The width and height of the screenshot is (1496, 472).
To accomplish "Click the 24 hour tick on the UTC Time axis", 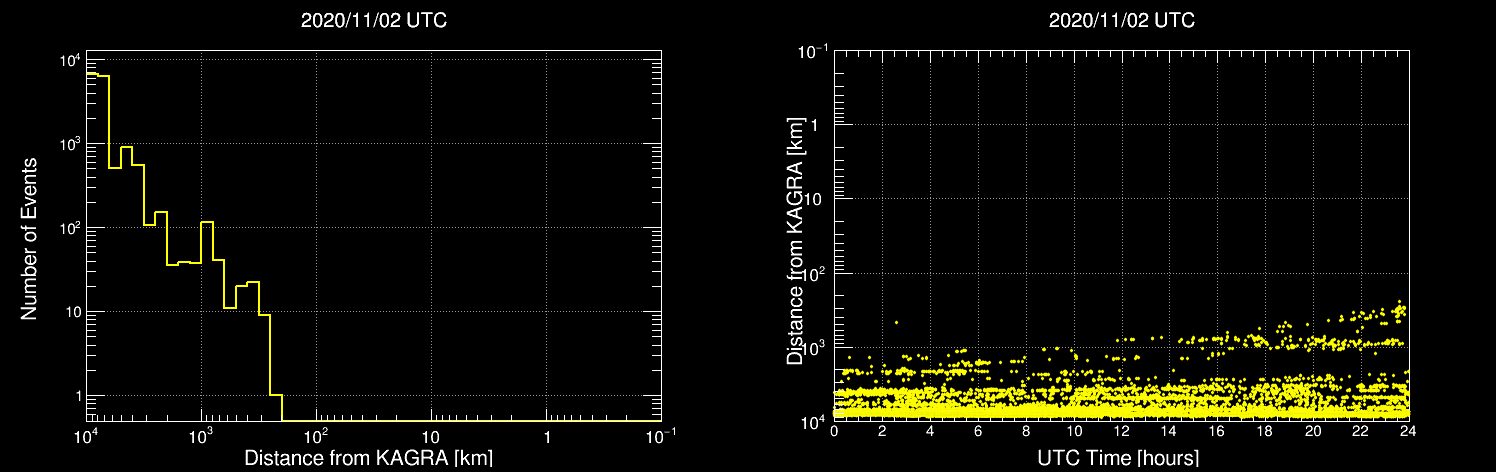I will point(1408,431).
